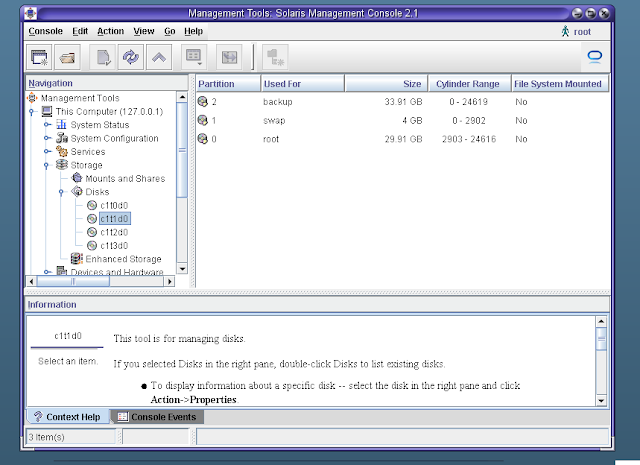Collapse the Disks tree node
The width and height of the screenshot is (640, 465).
[61, 192]
